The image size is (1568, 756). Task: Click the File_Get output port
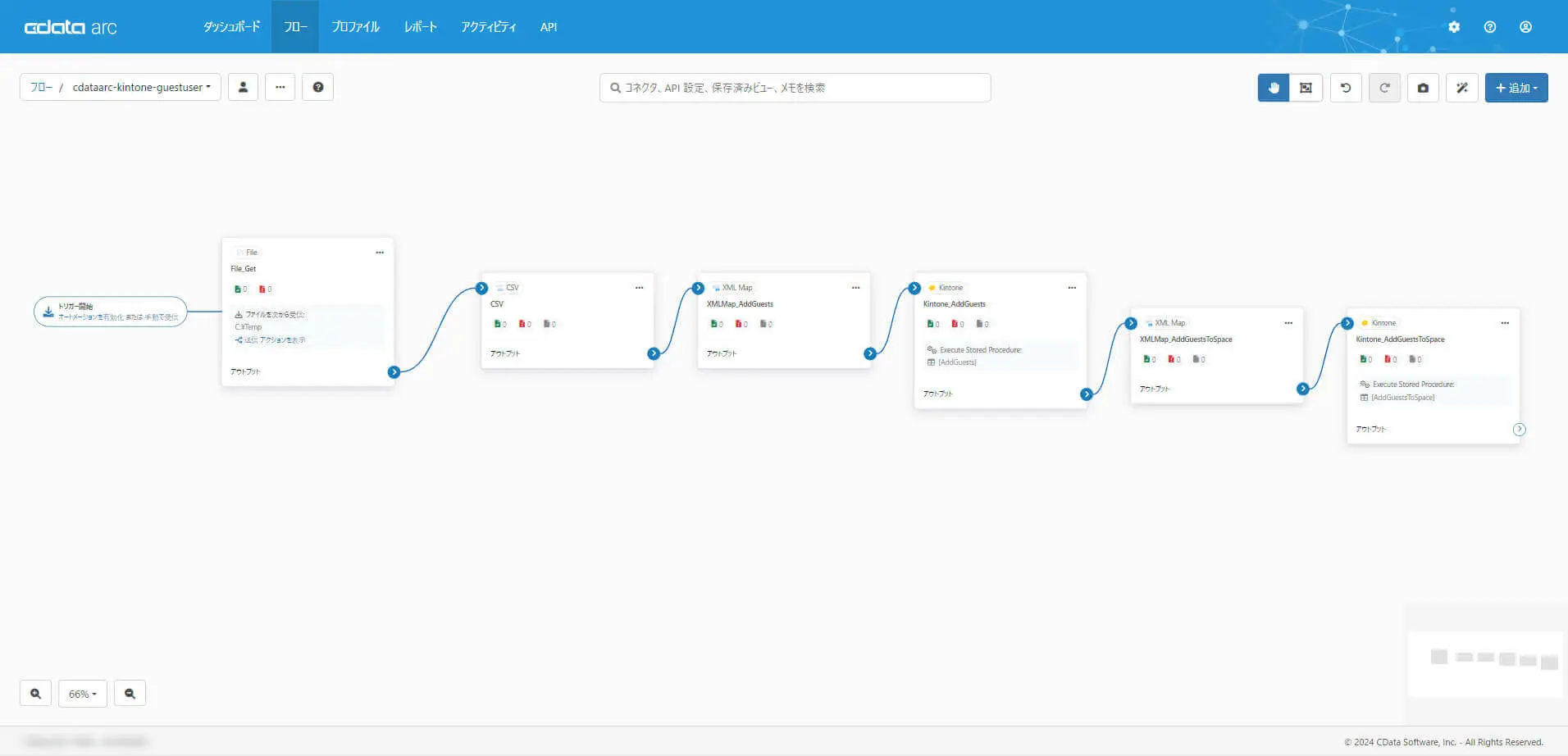tap(394, 372)
